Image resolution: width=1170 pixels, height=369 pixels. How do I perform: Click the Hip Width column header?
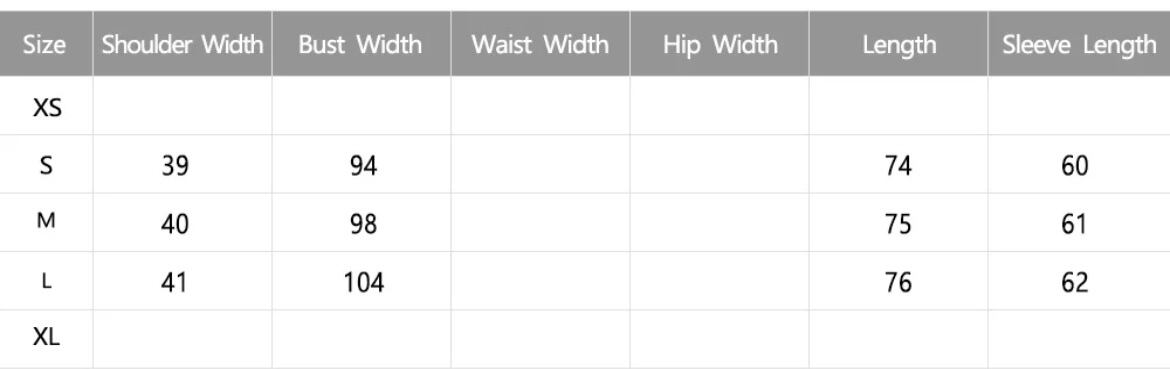point(719,45)
